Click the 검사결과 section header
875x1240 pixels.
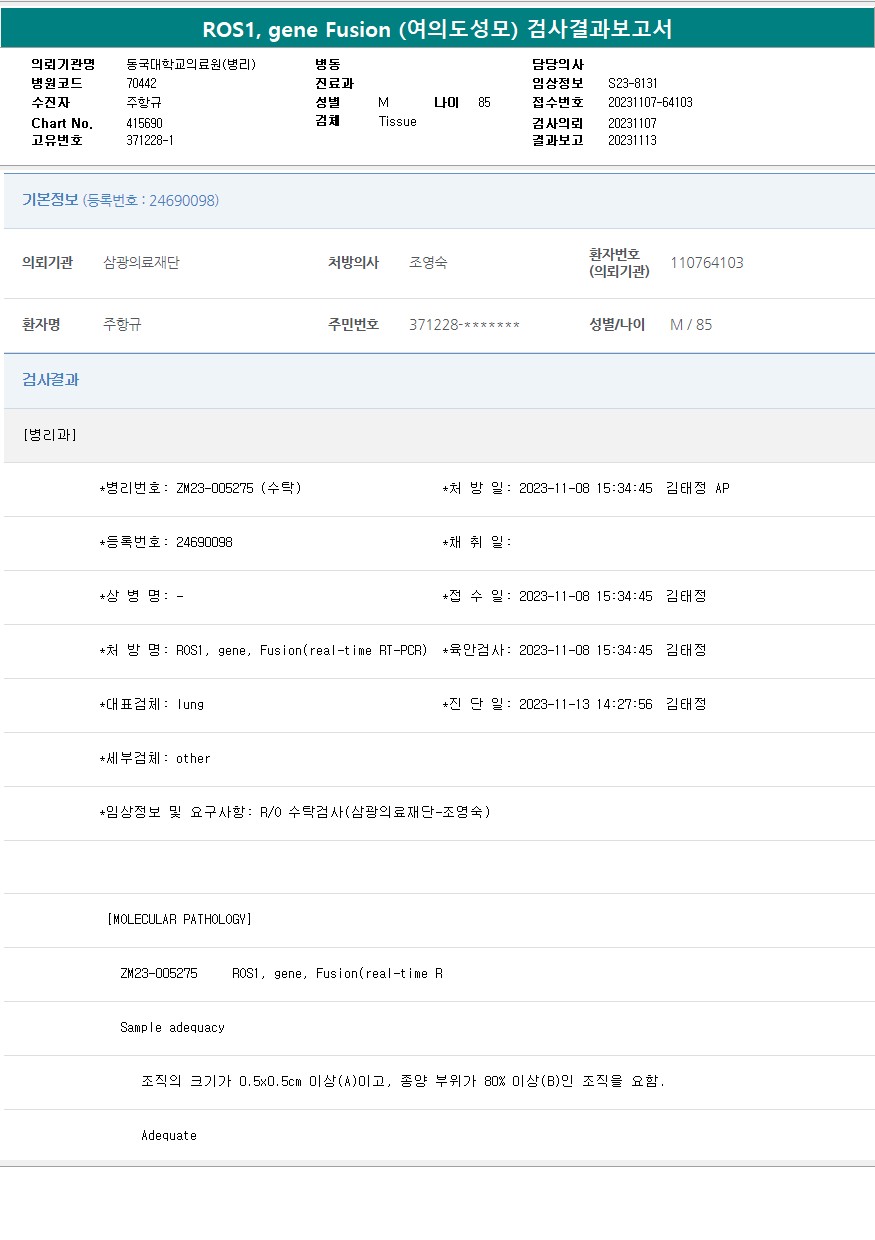[51, 380]
